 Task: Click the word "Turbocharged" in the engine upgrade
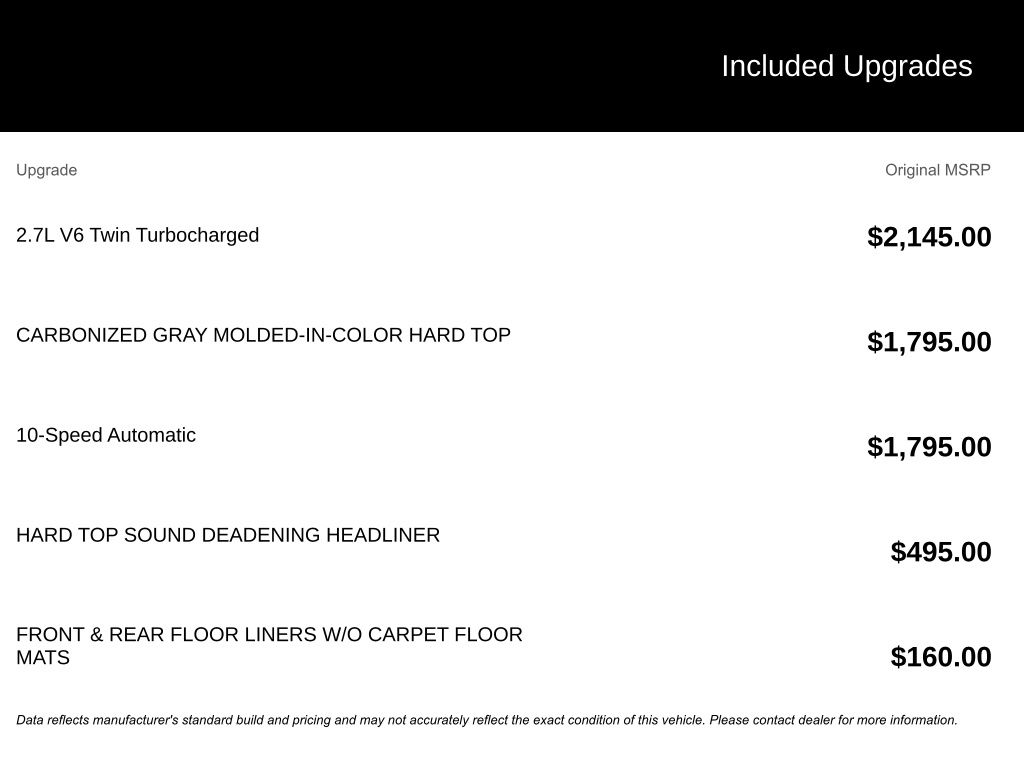coord(197,235)
